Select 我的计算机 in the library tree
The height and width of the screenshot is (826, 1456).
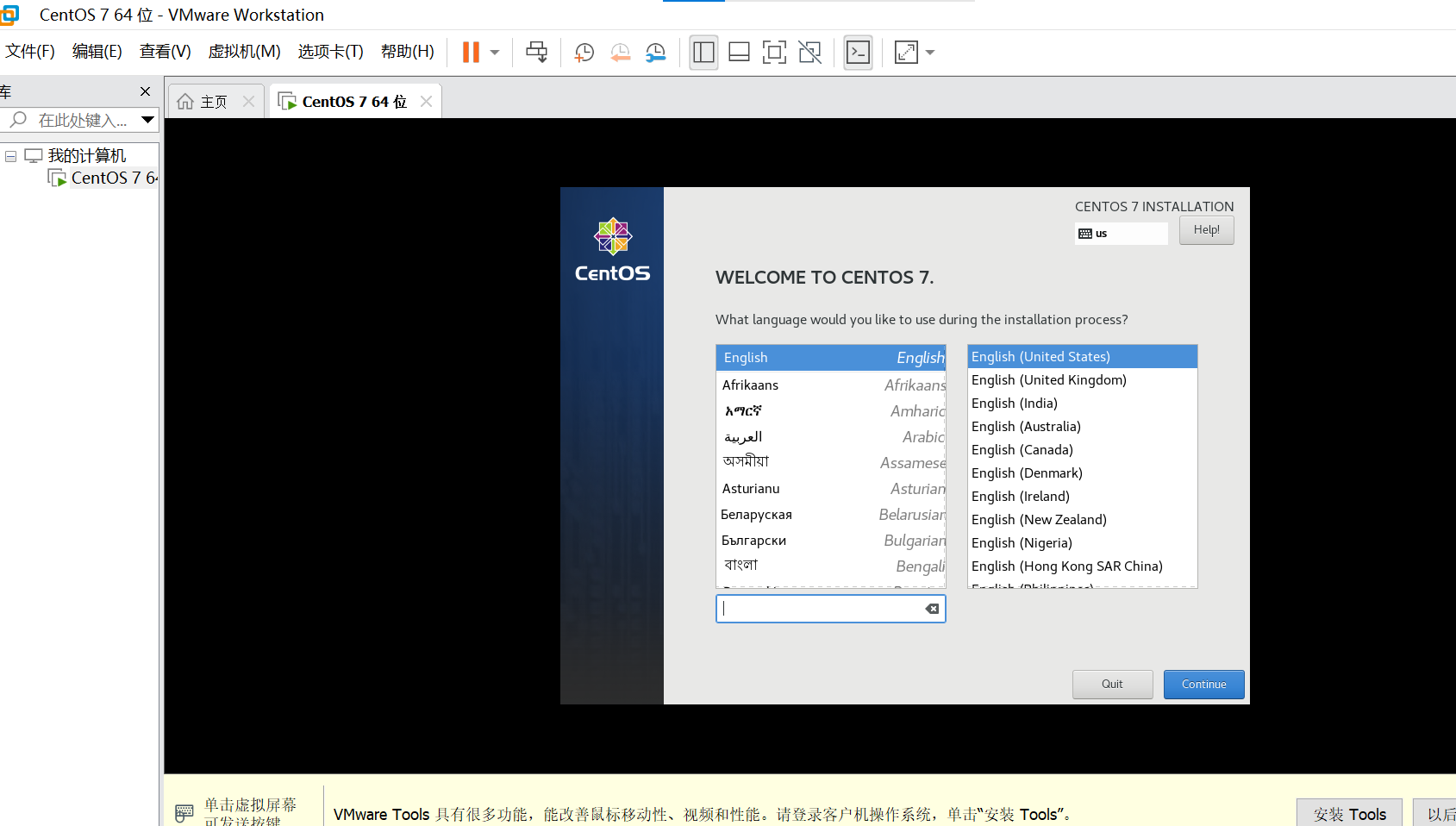pos(87,156)
